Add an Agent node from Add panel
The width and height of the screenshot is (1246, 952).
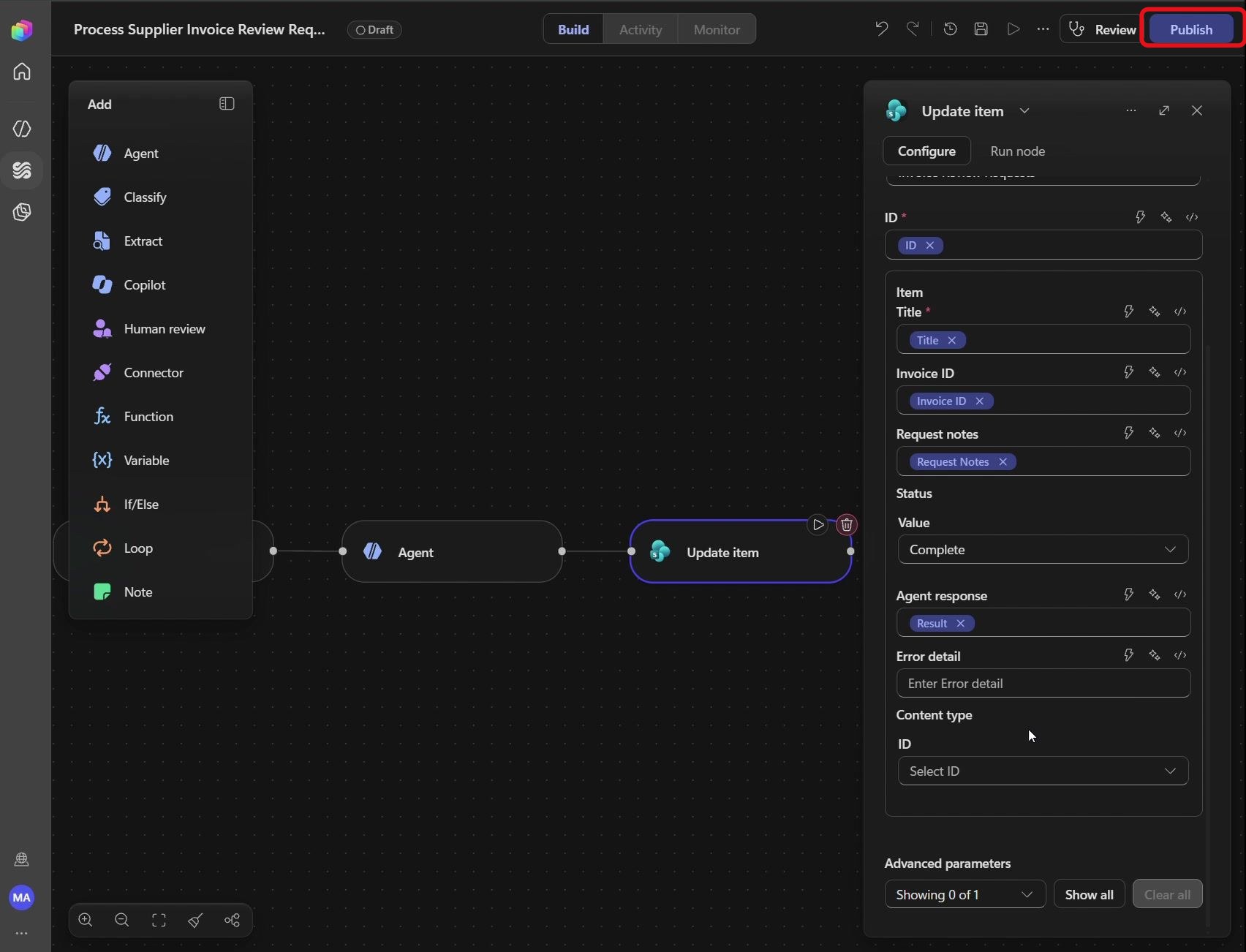pyautogui.click(x=161, y=153)
